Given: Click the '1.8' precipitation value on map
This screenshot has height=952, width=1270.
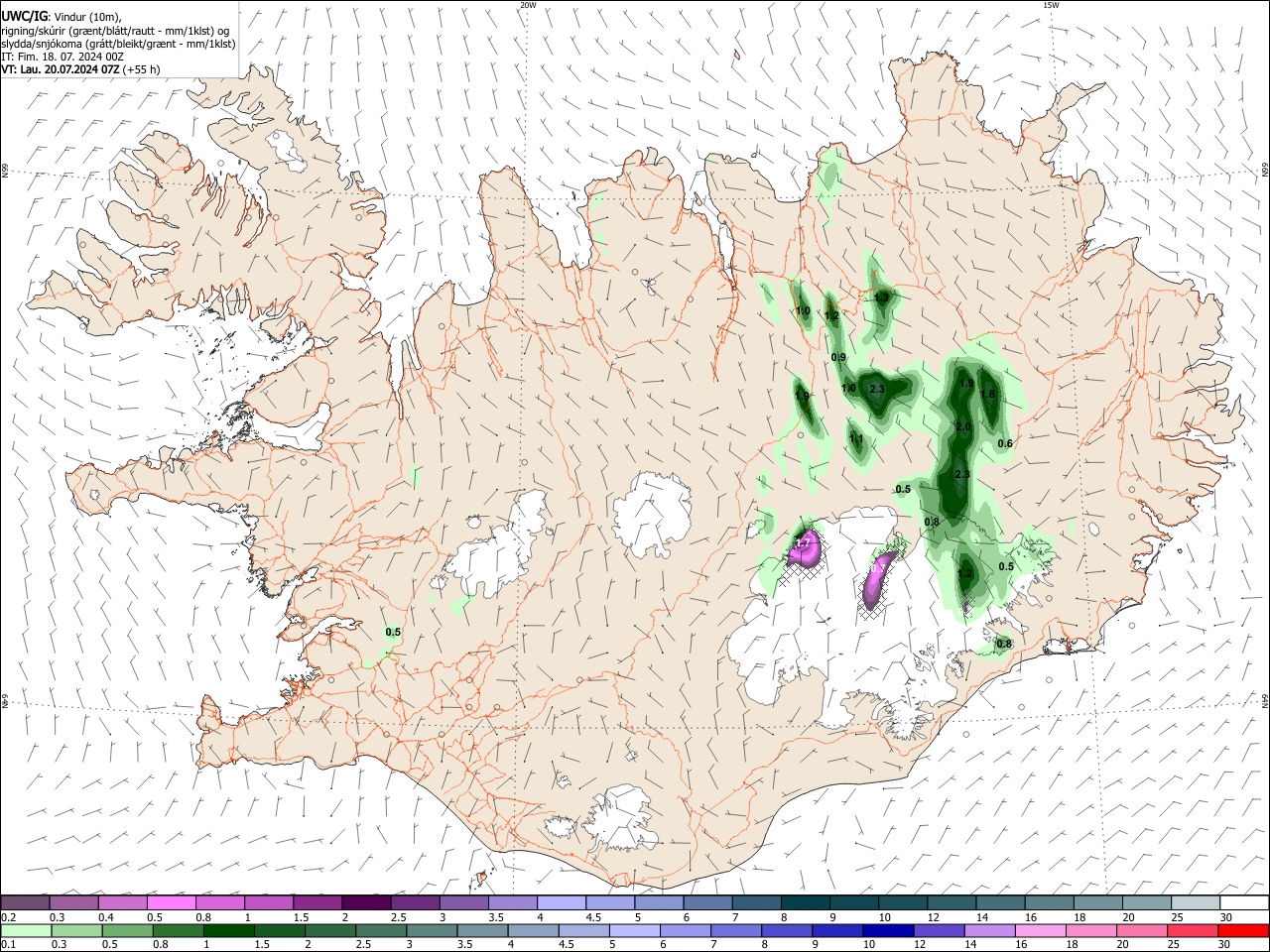Looking at the screenshot, I should pyautogui.click(x=987, y=394).
